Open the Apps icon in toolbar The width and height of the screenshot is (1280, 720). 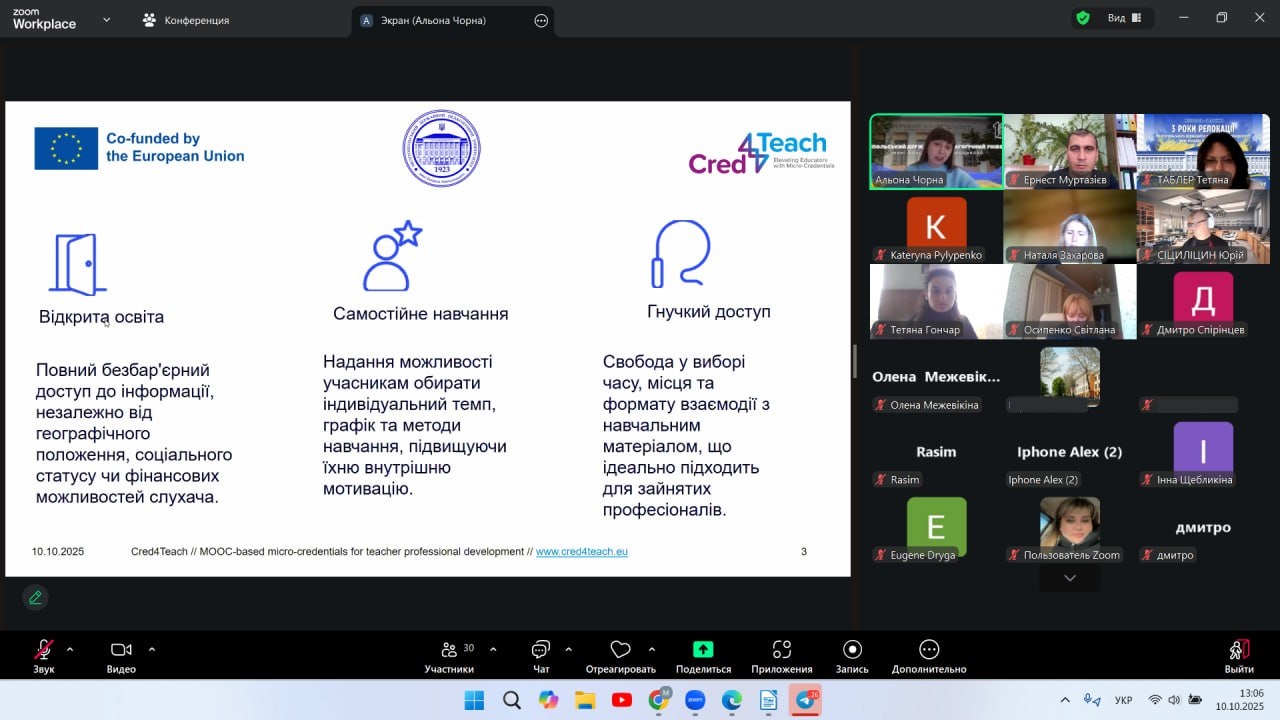782,650
